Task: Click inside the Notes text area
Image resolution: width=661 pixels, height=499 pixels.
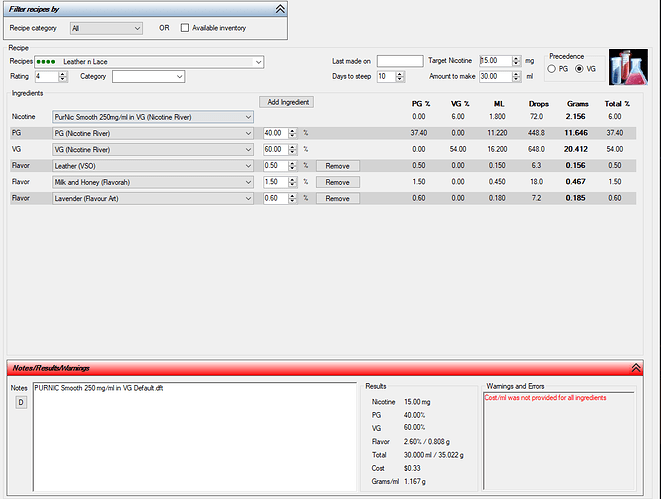Action: click(195, 437)
